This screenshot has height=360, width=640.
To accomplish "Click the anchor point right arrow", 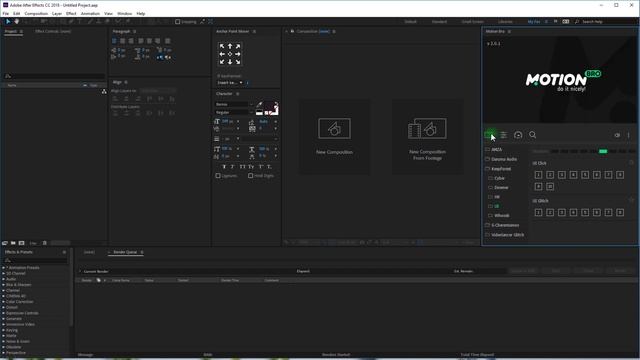I will [238, 54].
